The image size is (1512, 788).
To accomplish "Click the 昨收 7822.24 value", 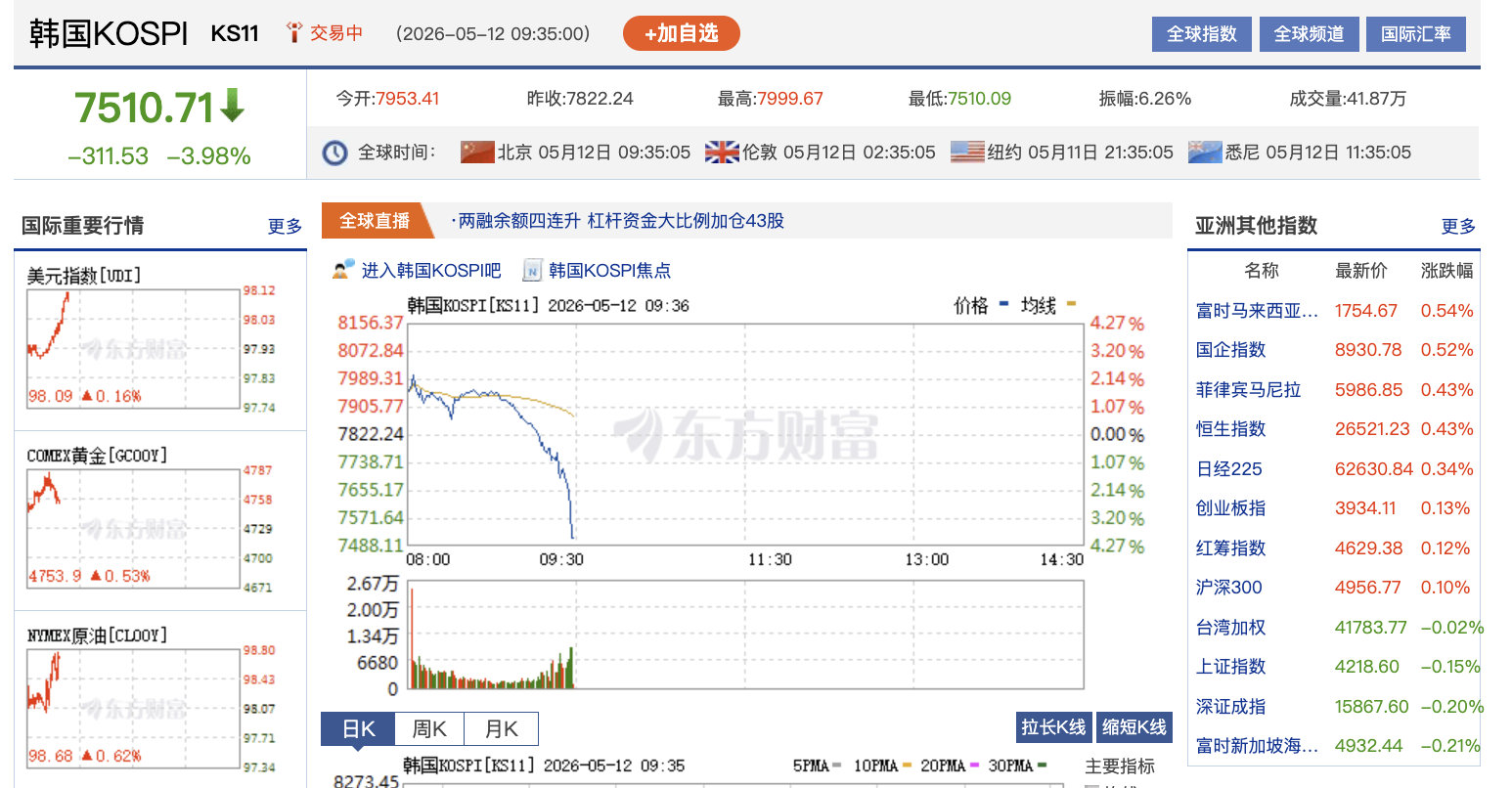I will [x=600, y=99].
